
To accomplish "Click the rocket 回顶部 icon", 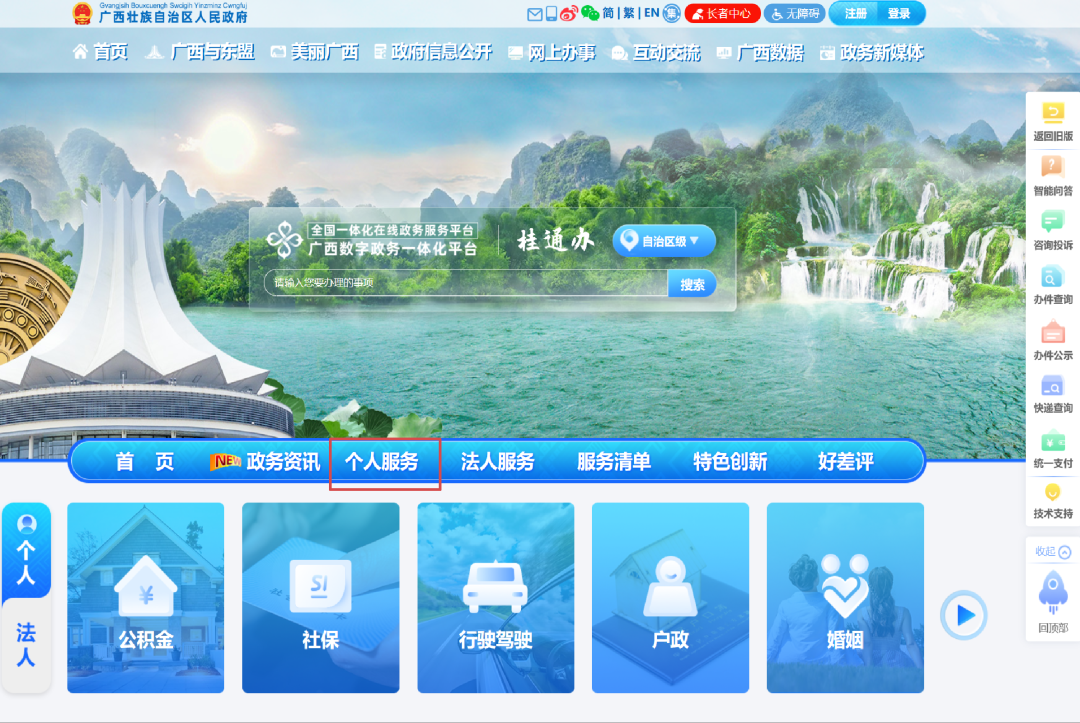I will coord(1052,590).
